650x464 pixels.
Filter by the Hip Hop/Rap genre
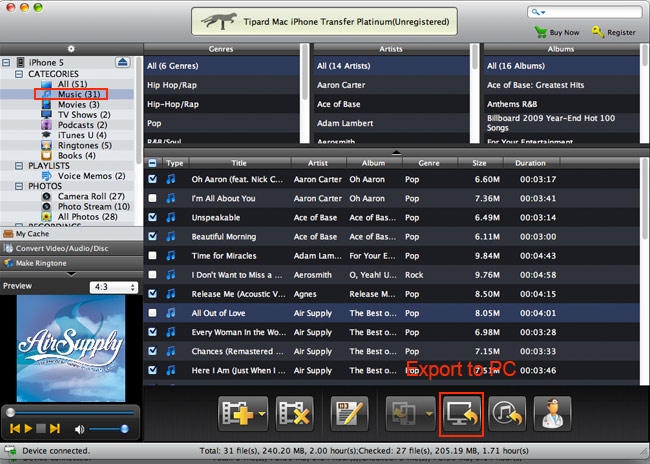click(222, 85)
